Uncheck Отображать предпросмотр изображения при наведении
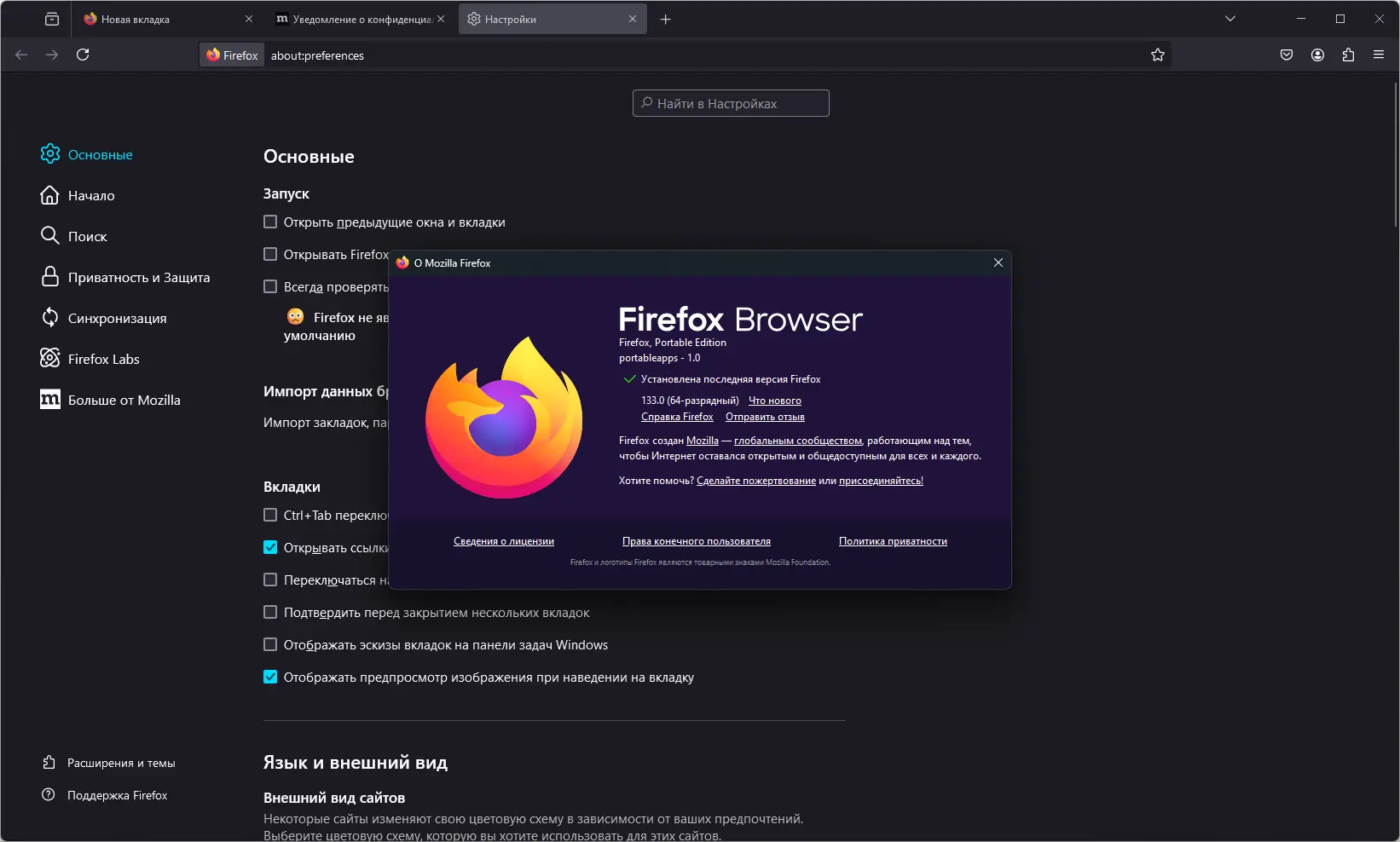Screen dimensions: 1400x842 (270, 677)
